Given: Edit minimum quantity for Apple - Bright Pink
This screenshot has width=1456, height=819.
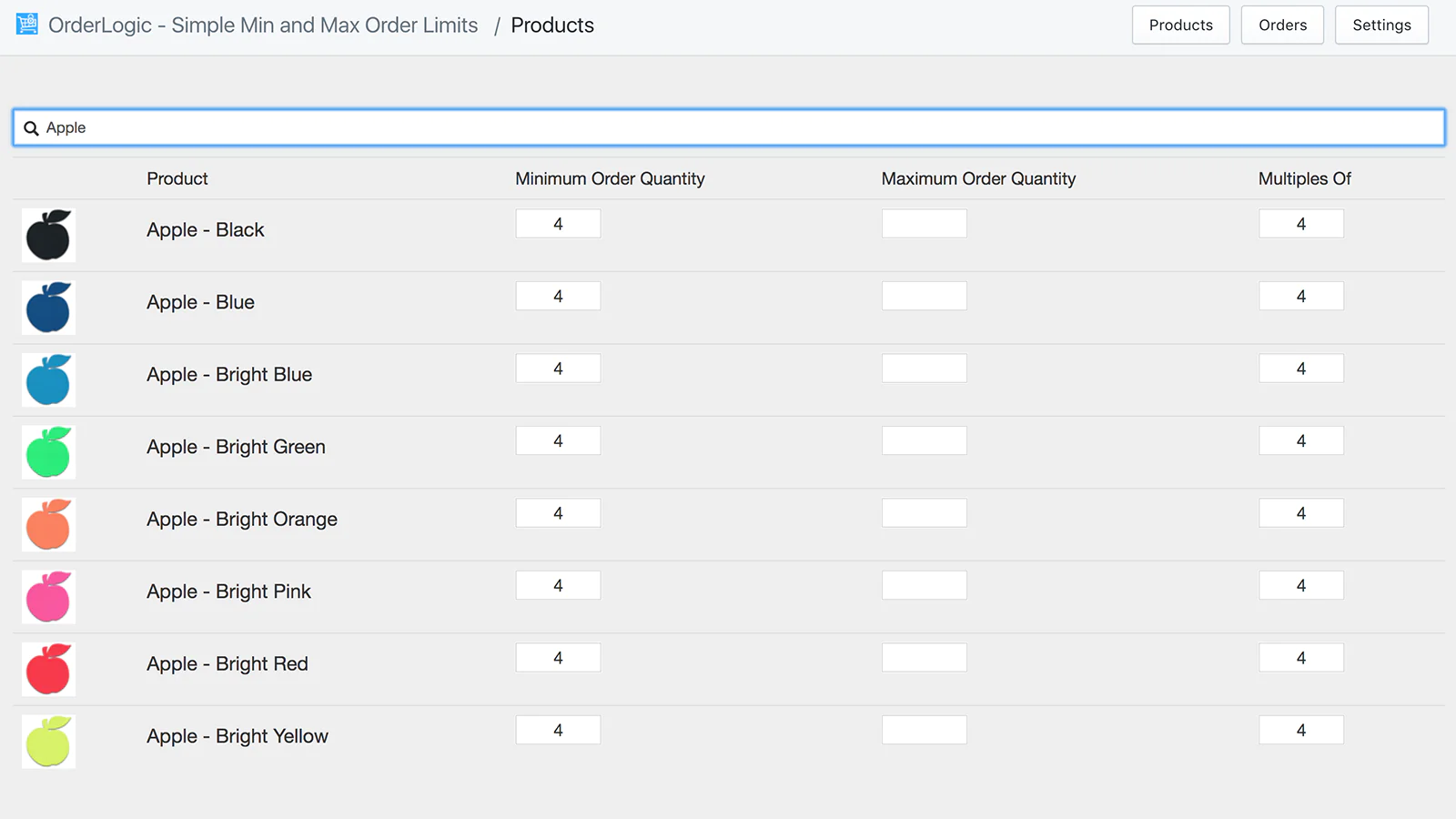Looking at the screenshot, I should pos(558,585).
